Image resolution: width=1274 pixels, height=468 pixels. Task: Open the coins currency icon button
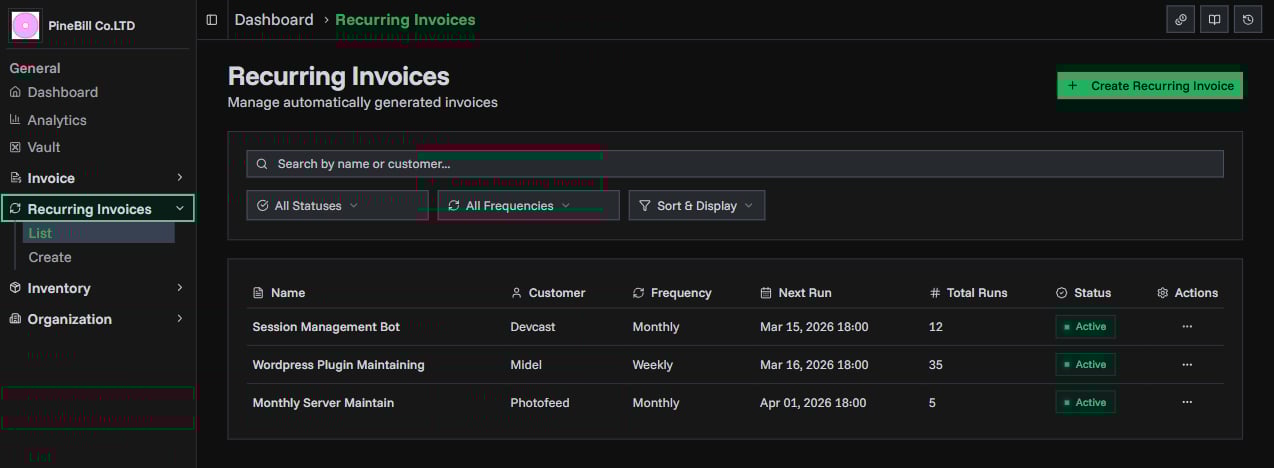(1181, 20)
